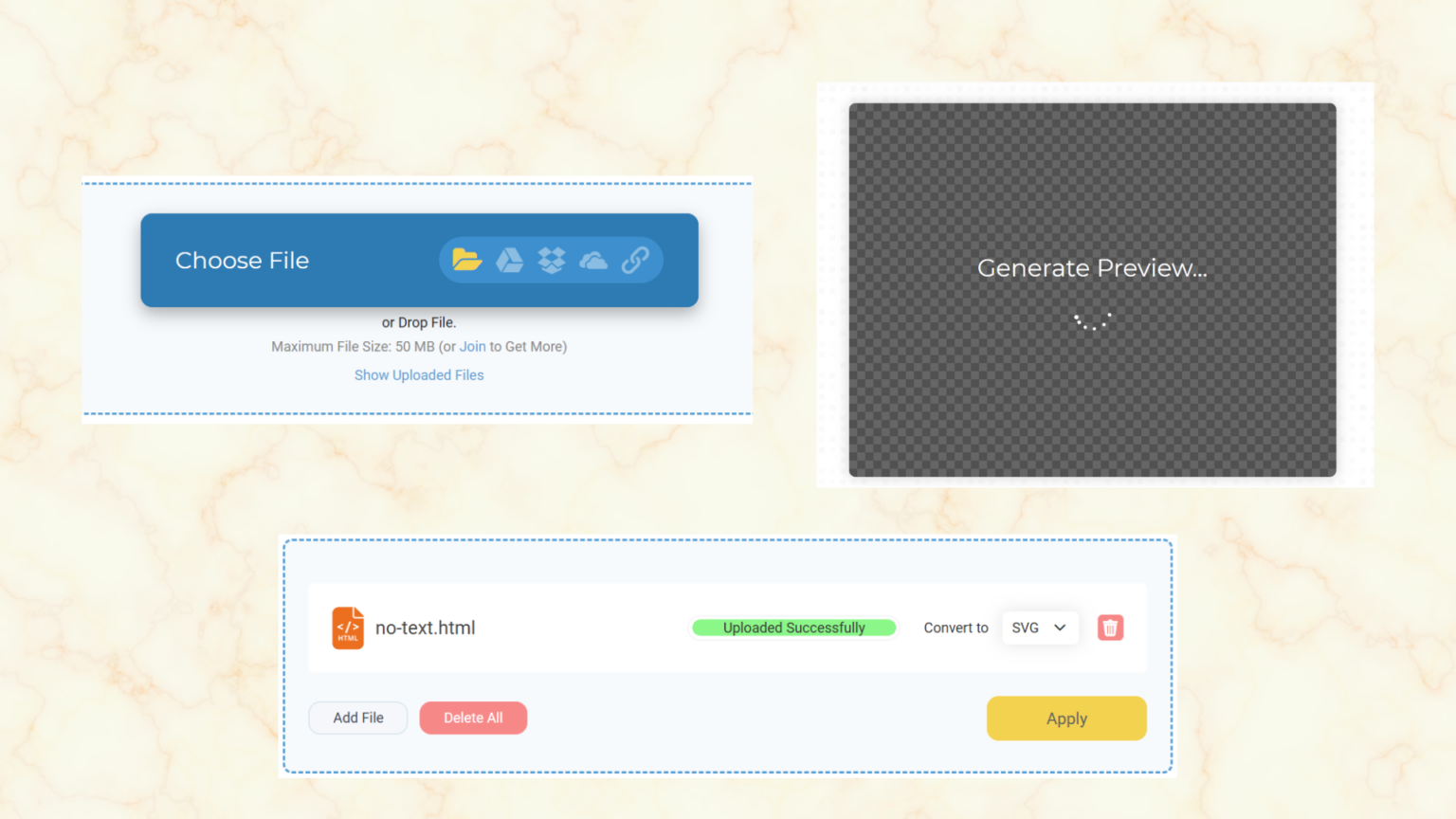Select the file name no-text.html
1456x819 pixels.
tap(425, 628)
